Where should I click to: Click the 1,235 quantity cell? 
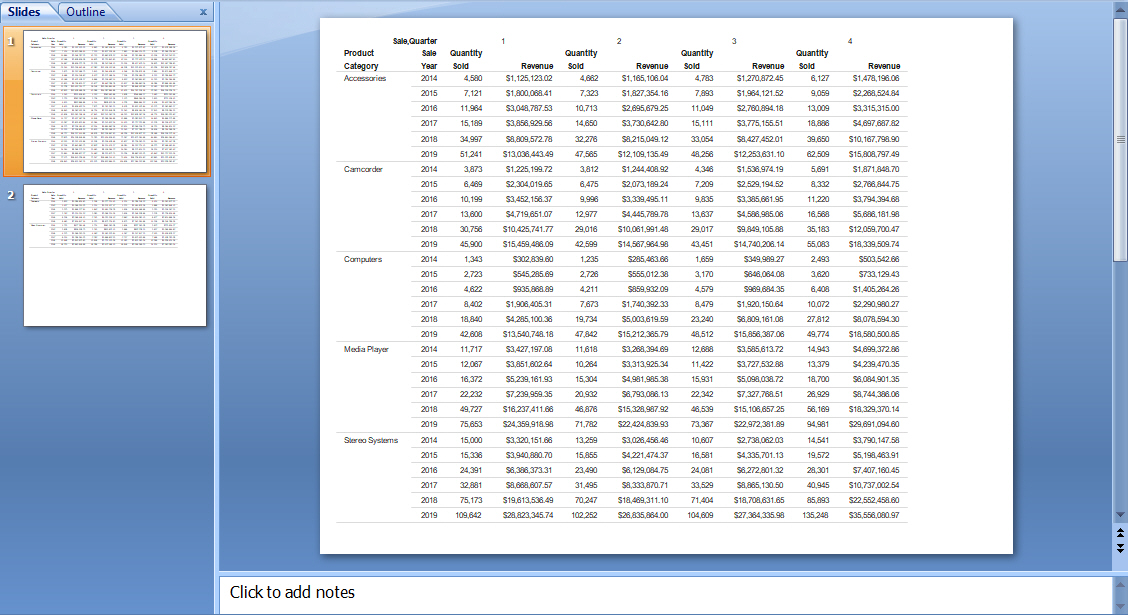click(x=588, y=259)
